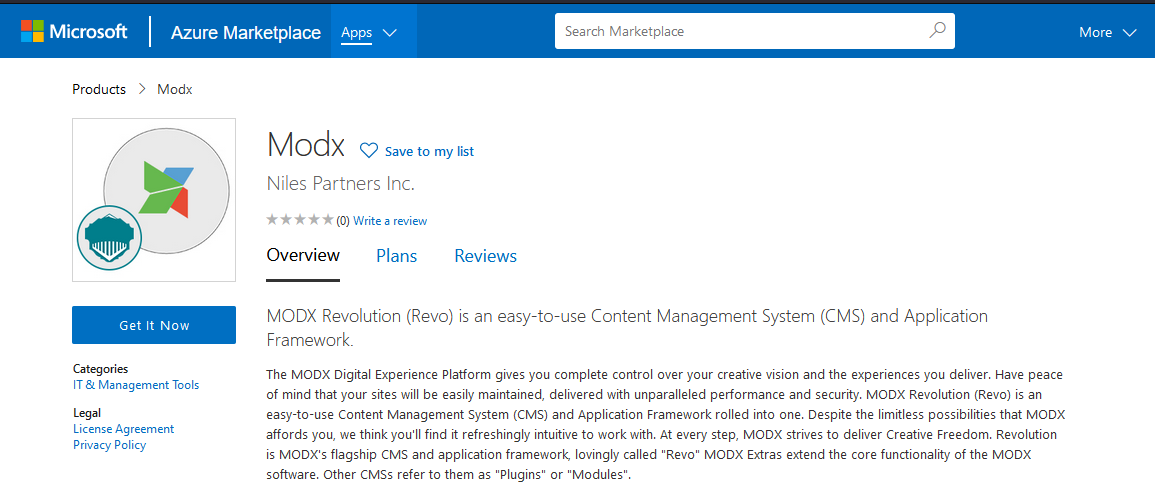Open the Reviews tab
1155x500 pixels.
pyautogui.click(x=485, y=256)
